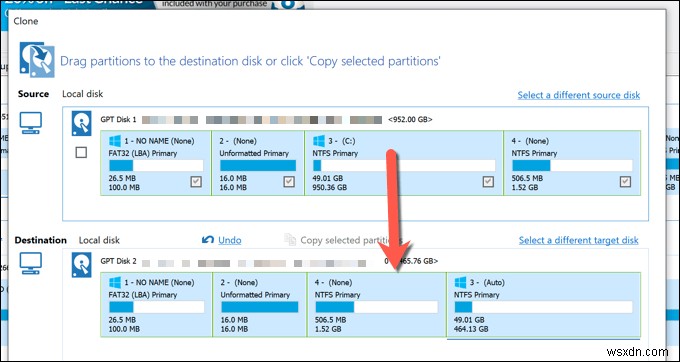Click the 'Source' heading label
Viewport: 680px width, 362px height.
(x=33, y=94)
